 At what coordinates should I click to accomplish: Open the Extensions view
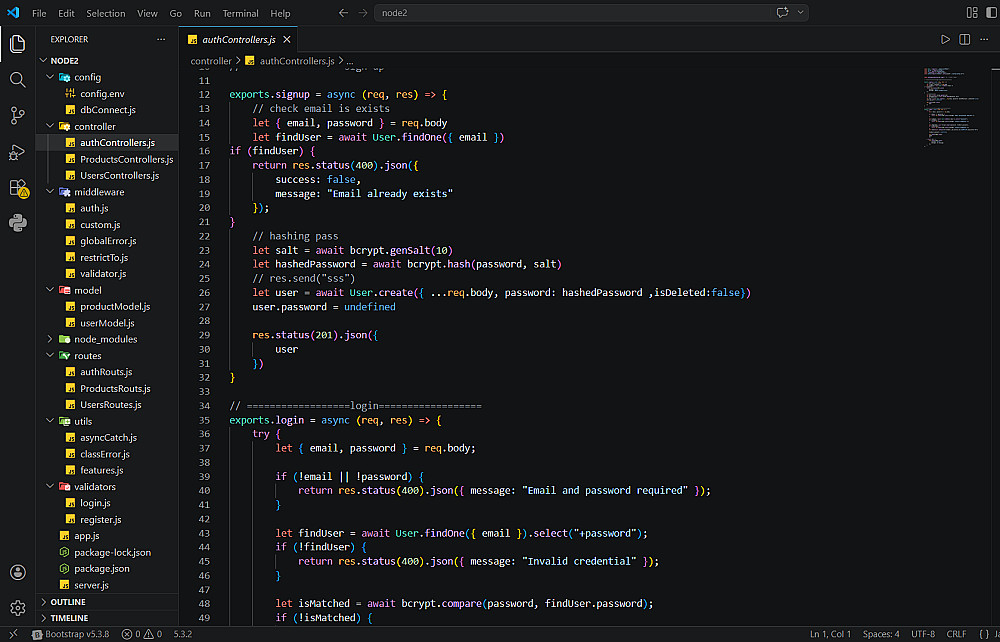[17, 188]
